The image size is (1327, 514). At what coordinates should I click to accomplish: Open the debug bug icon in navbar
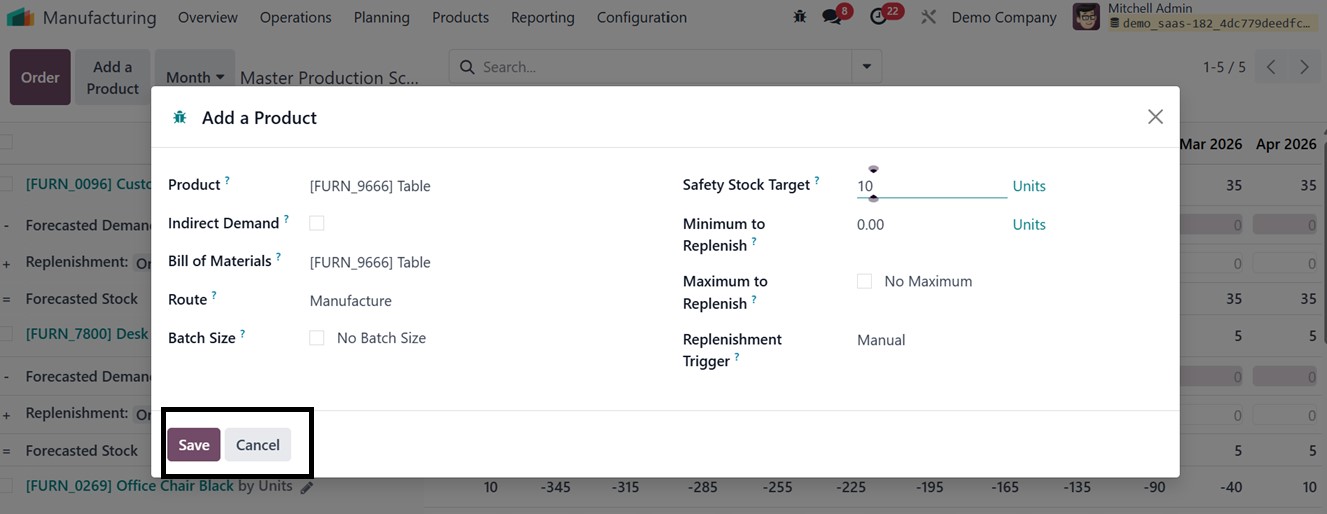point(799,17)
